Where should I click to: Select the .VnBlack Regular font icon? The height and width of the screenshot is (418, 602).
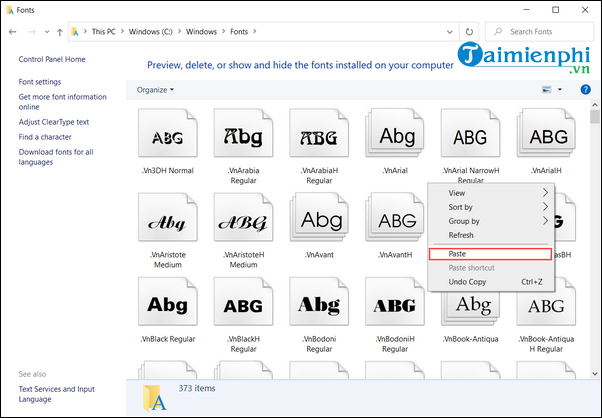[x=168, y=302]
